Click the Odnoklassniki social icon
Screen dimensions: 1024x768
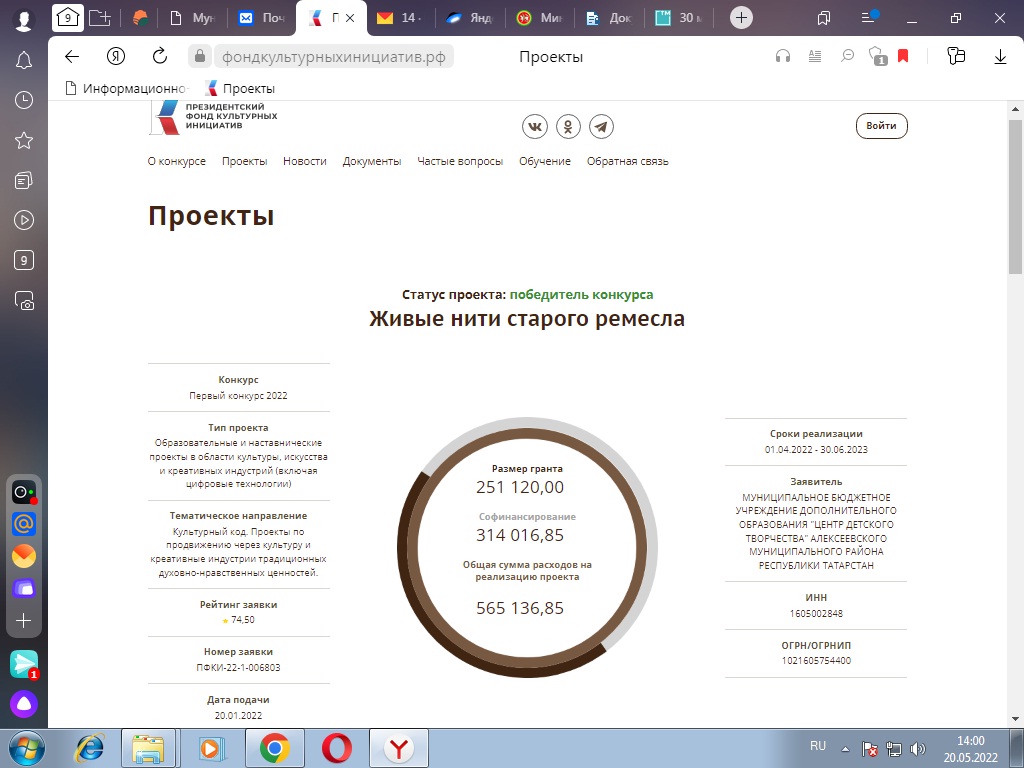click(568, 126)
